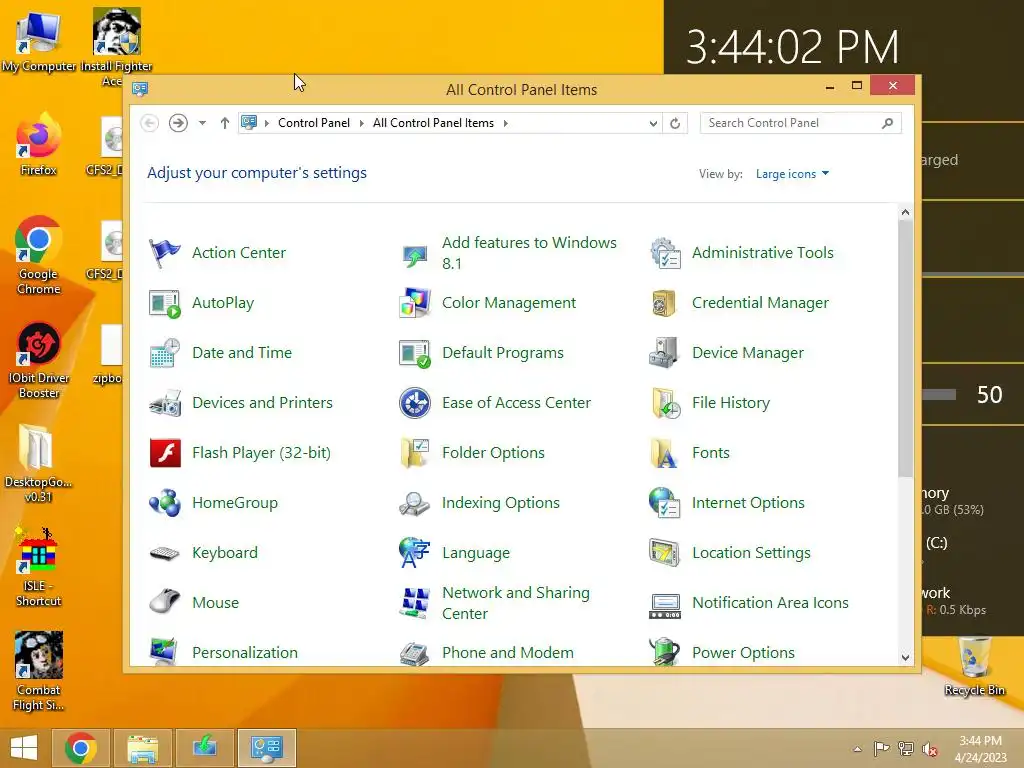The width and height of the screenshot is (1024, 768).
Task: Open the Phone and Modem link
Action: 507,652
